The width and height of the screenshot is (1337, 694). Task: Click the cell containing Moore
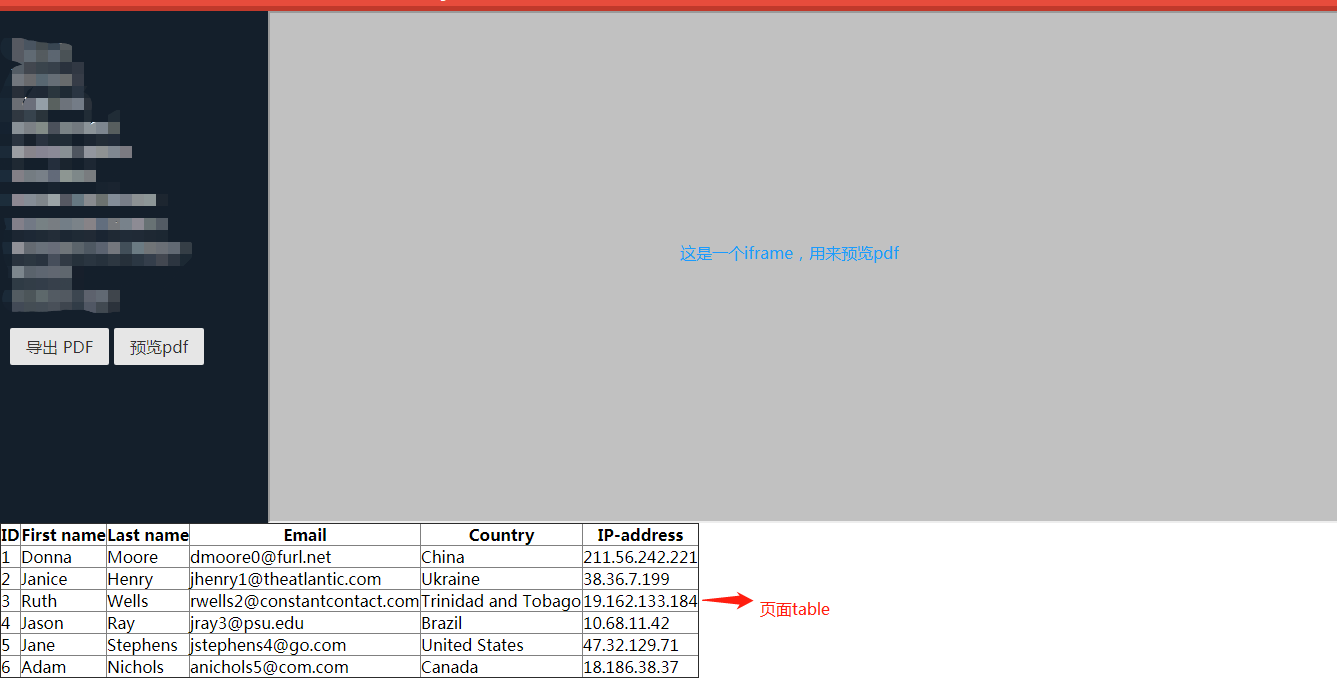148,557
